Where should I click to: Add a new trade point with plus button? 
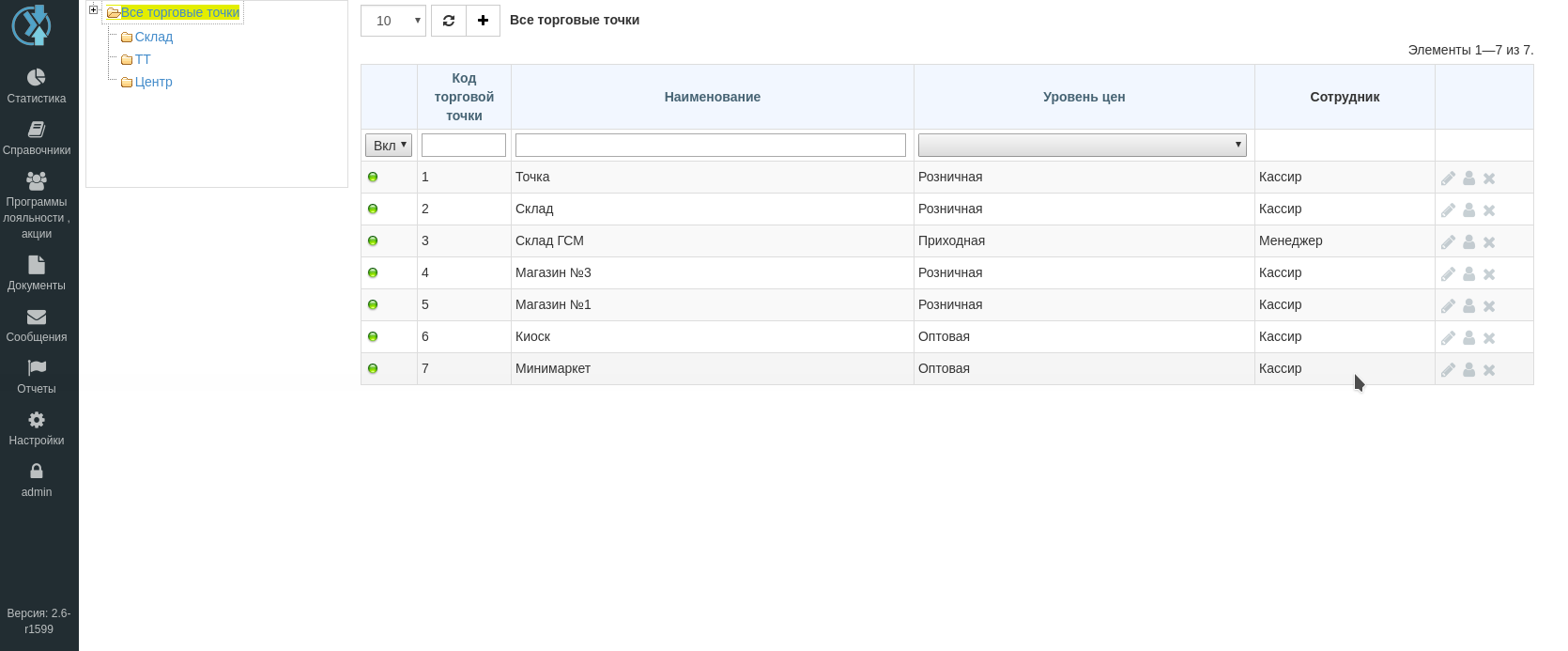(x=483, y=21)
